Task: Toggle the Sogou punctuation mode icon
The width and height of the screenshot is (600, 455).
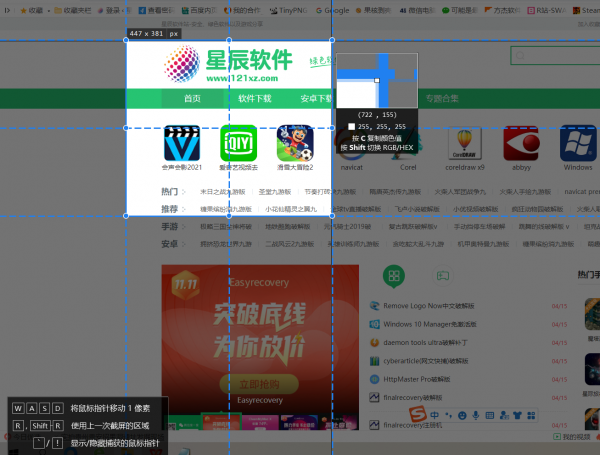Action: pos(448,415)
